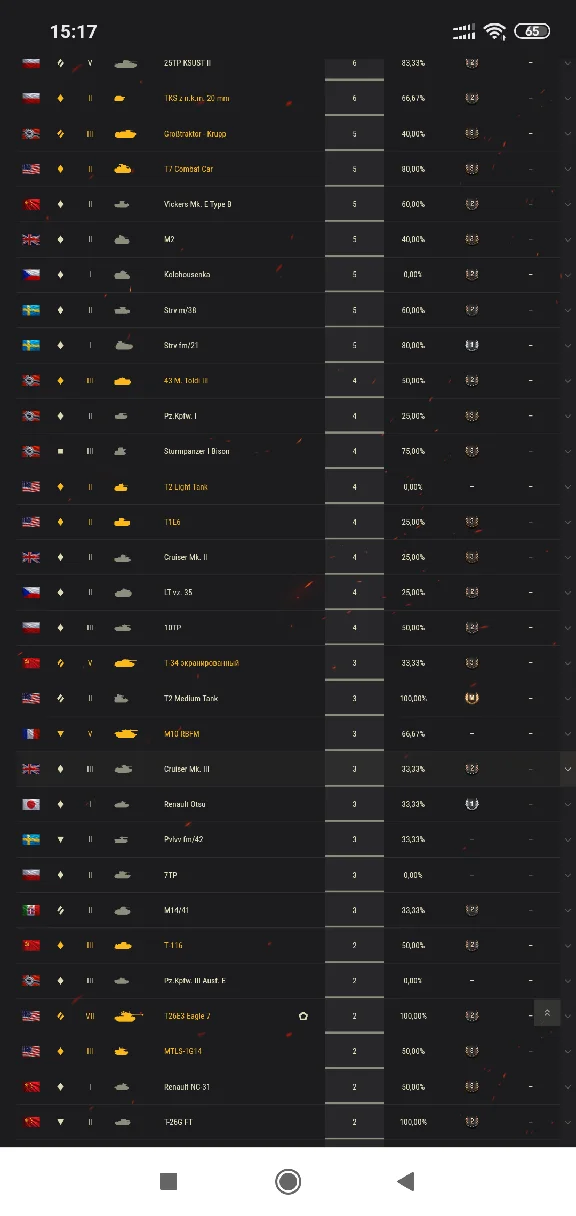Expand the Strv fm/21 row chevron
576x1216 pixels.
click(x=568, y=345)
